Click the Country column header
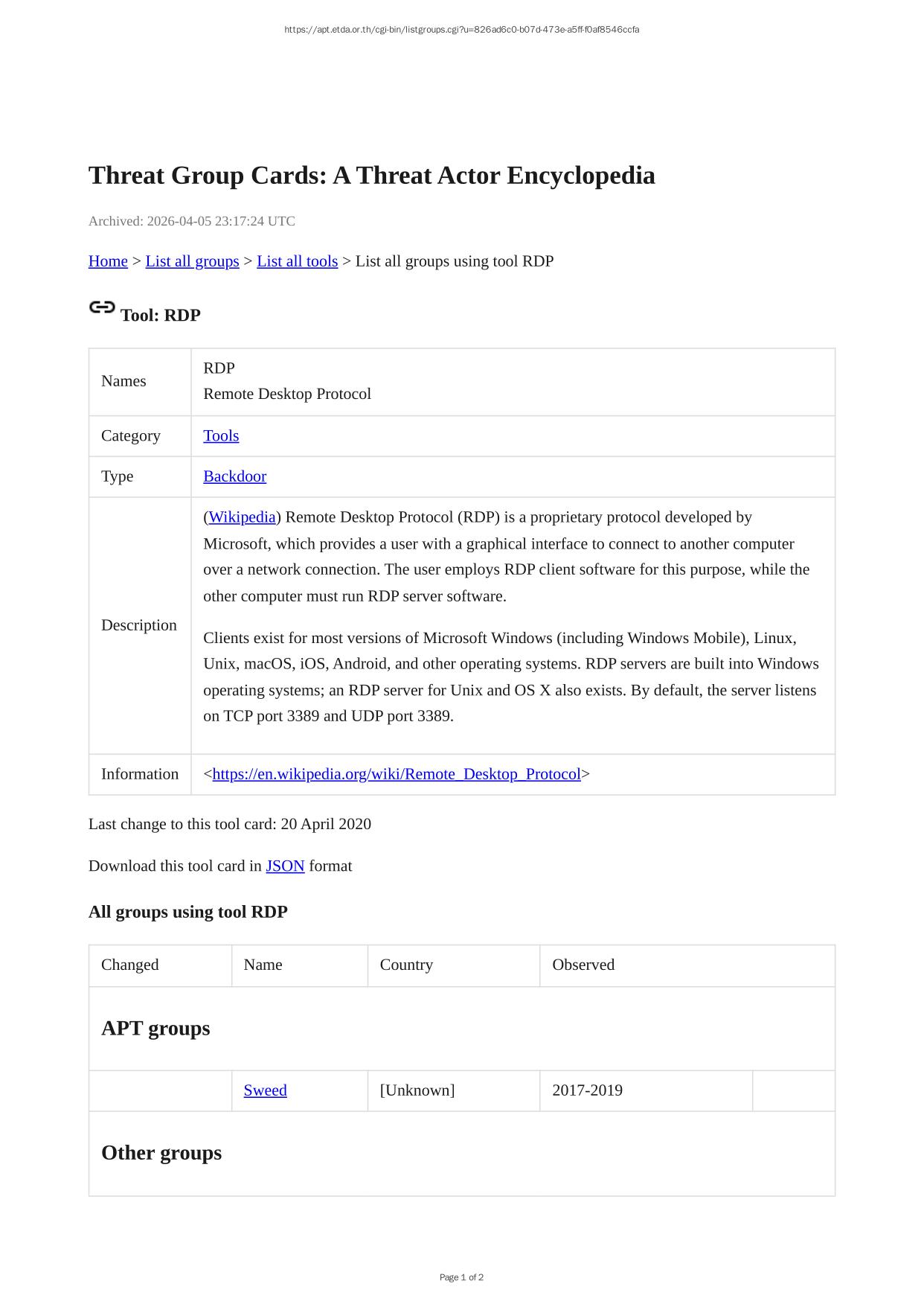The image size is (924, 1307). tap(406, 965)
